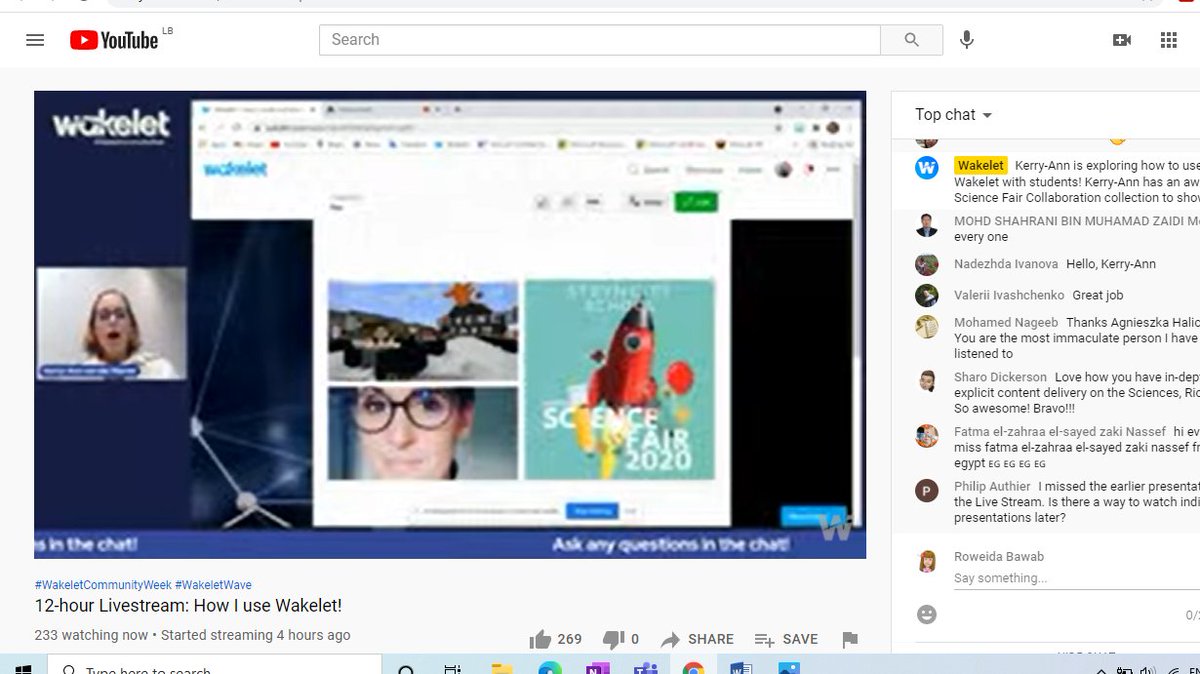The height and width of the screenshot is (674, 1200).
Task: Click the livestream video player
Action: pyautogui.click(x=450, y=324)
